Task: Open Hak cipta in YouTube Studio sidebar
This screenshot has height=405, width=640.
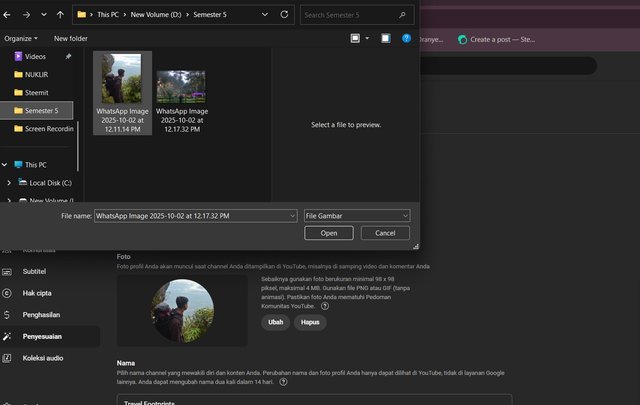Action: (37, 293)
